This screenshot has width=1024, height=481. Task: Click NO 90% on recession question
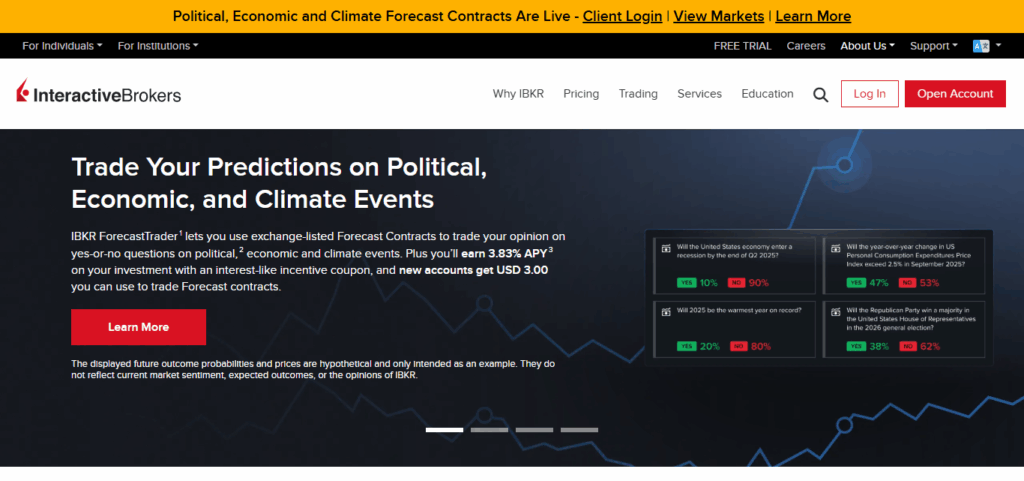point(749,283)
